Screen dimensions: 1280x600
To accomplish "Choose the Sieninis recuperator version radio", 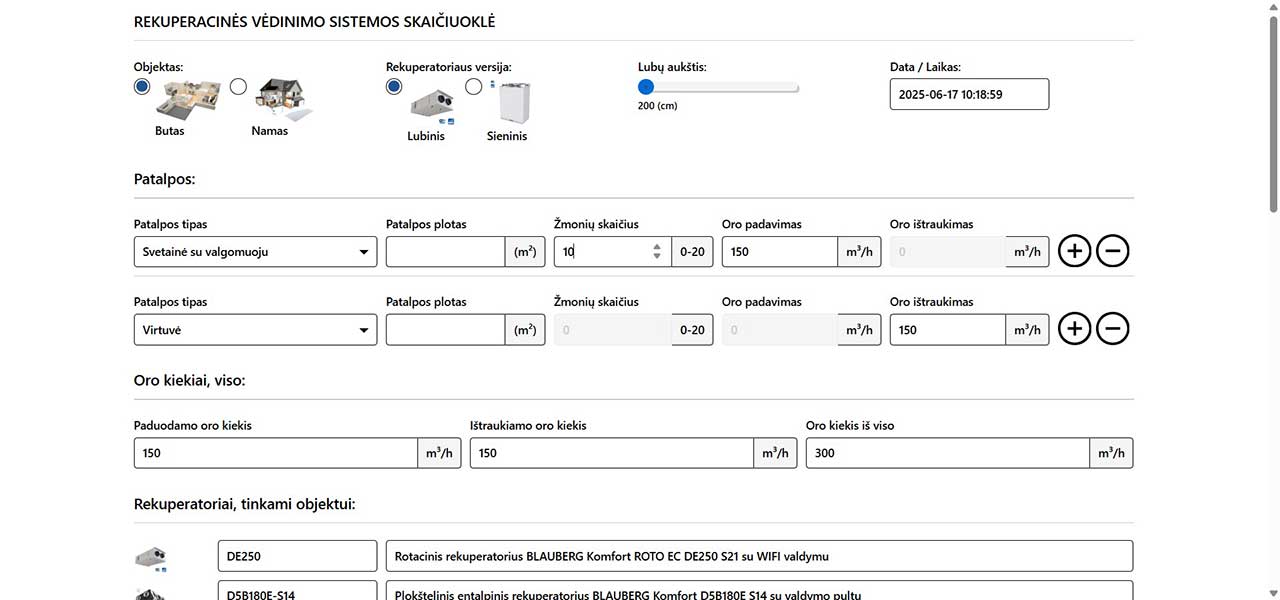I will tap(474, 87).
